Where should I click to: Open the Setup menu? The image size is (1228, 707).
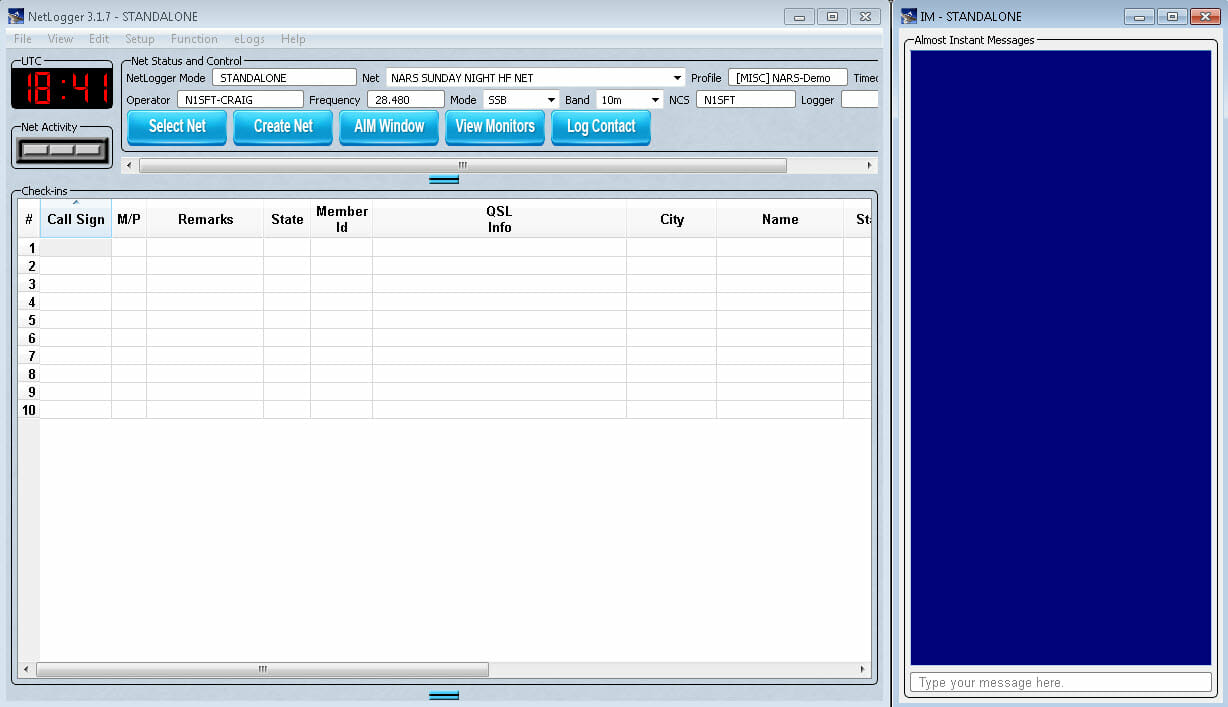pos(139,39)
